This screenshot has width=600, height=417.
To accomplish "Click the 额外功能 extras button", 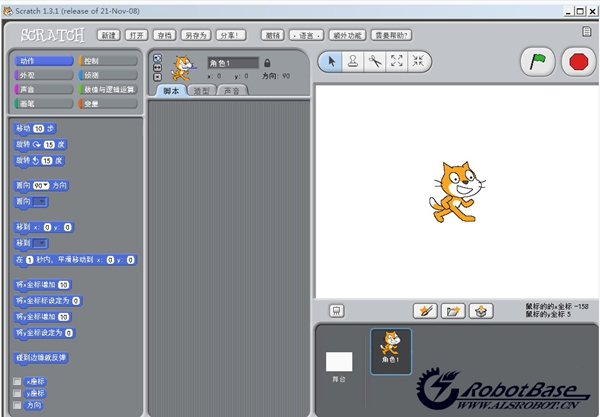I will point(347,36).
